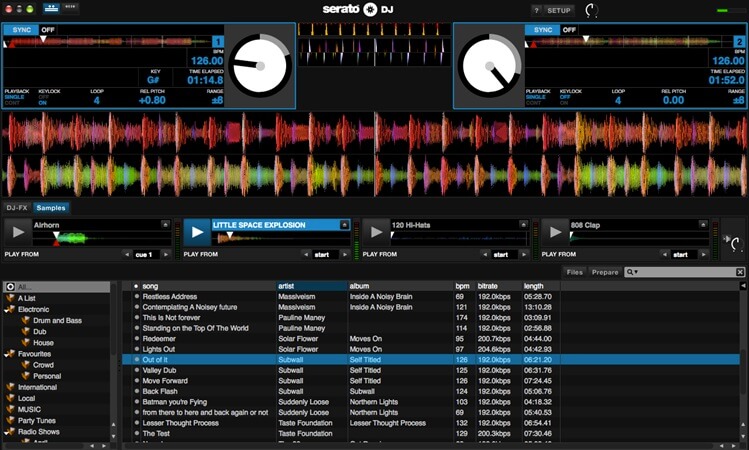Image resolution: width=749 pixels, height=450 pixels.
Task: Select the two-deck view mode icon
Action: [51, 8]
